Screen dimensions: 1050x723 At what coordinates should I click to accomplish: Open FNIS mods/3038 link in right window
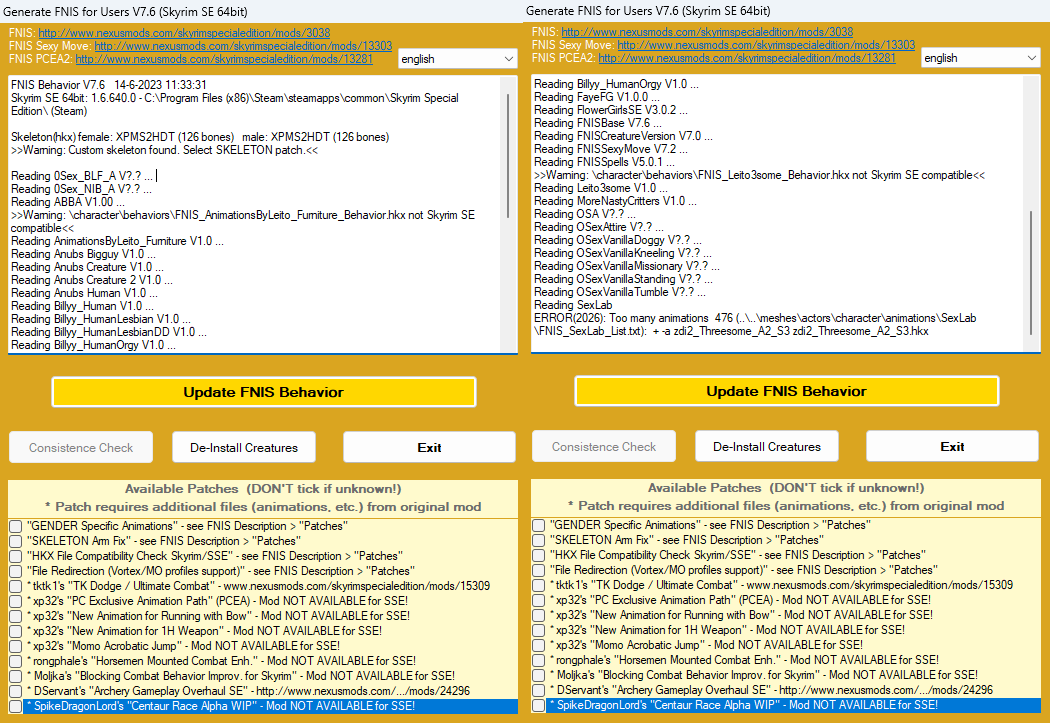[x=707, y=31]
